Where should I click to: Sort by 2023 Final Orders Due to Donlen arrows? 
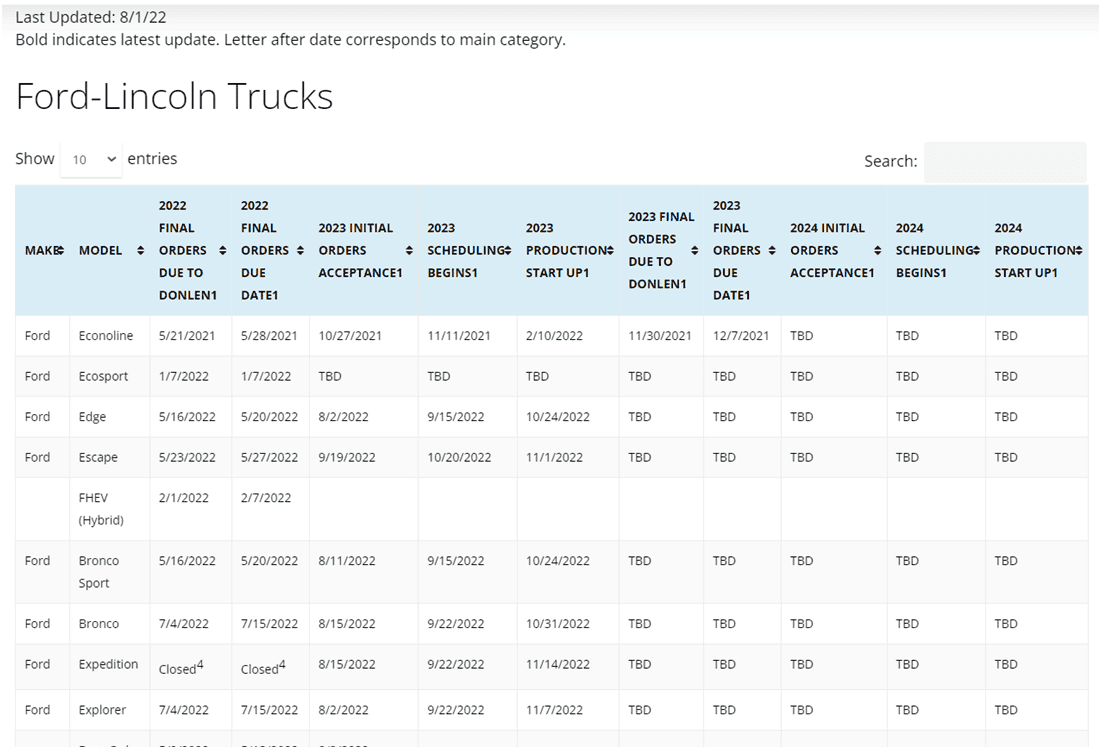click(x=694, y=251)
